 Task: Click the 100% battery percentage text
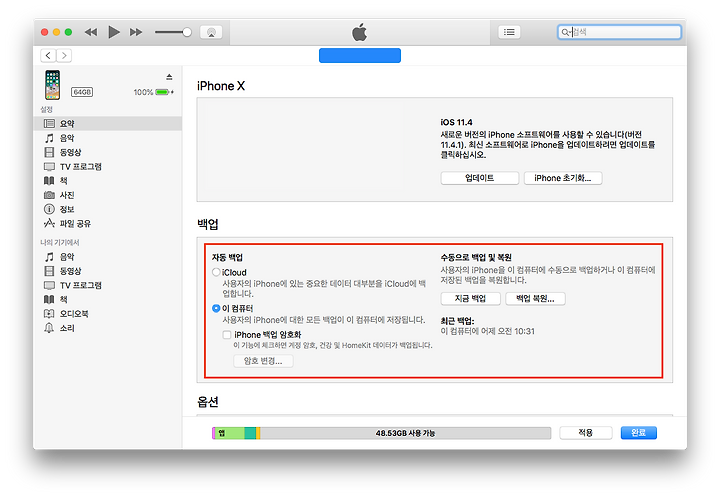[x=143, y=92]
